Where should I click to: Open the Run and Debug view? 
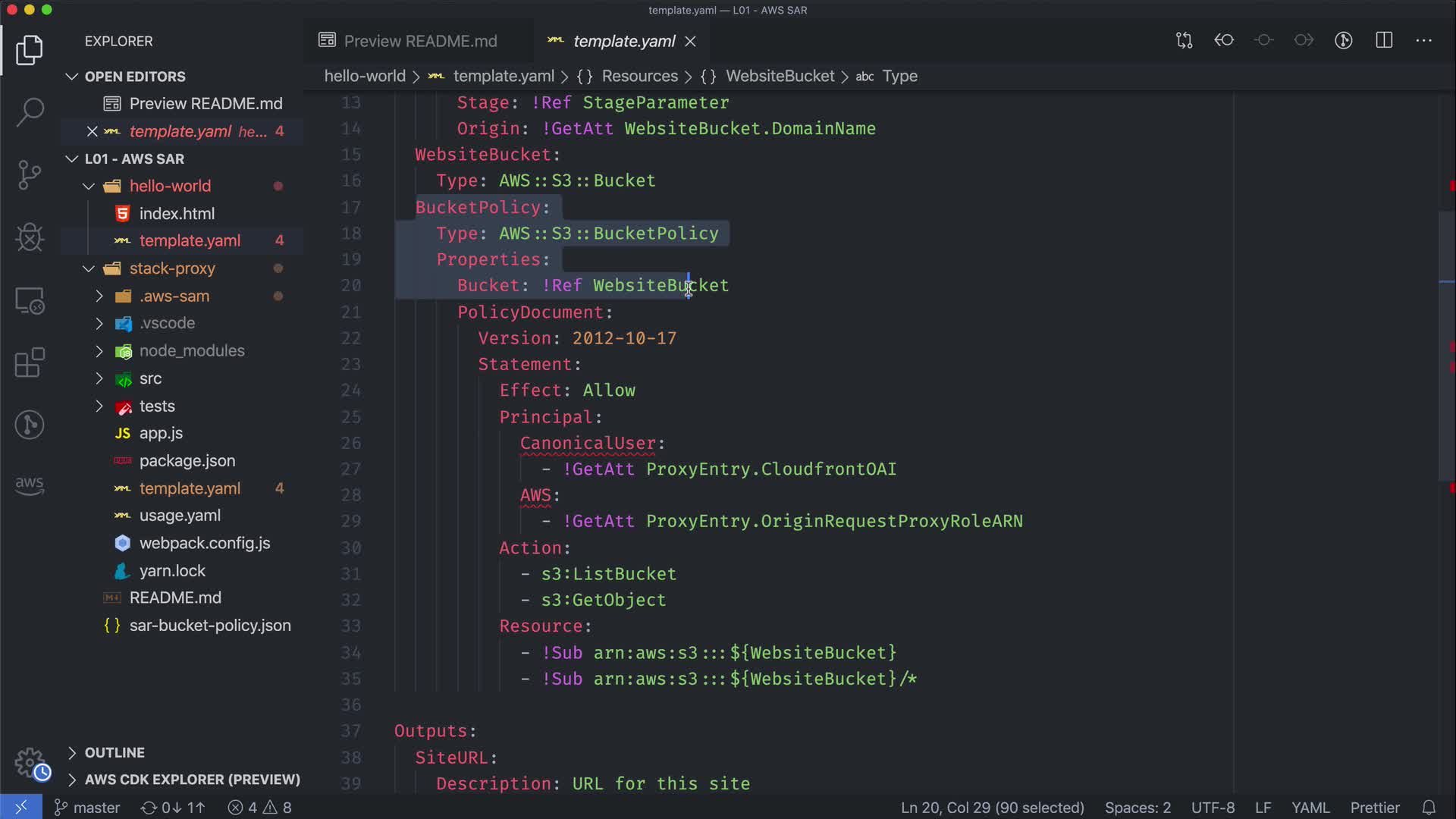(x=30, y=237)
